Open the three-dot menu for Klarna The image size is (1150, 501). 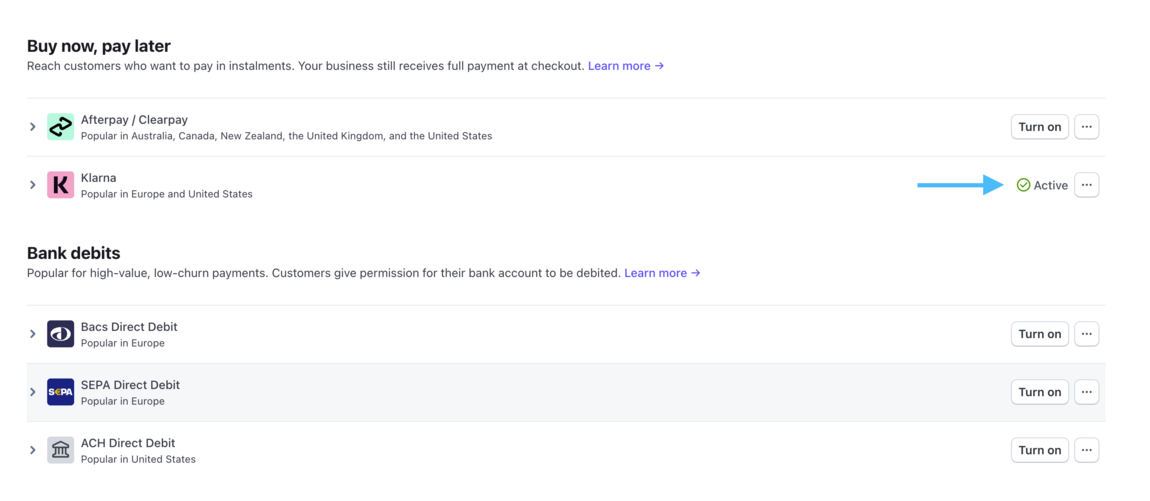click(x=1086, y=185)
